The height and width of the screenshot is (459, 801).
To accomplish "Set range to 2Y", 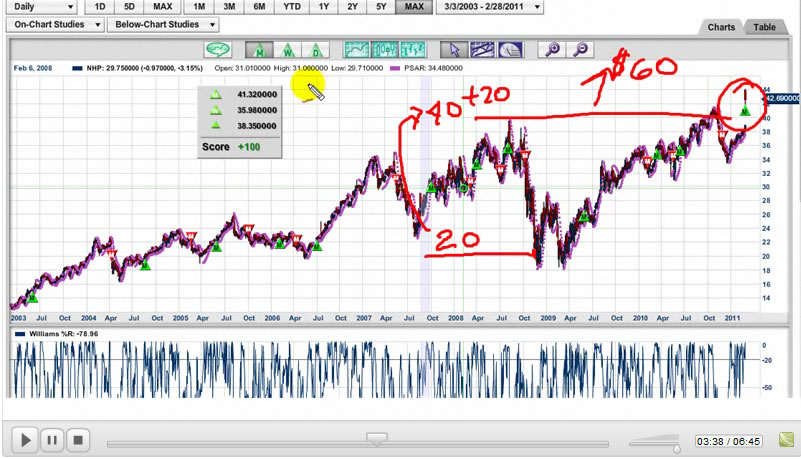I will point(352,7).
